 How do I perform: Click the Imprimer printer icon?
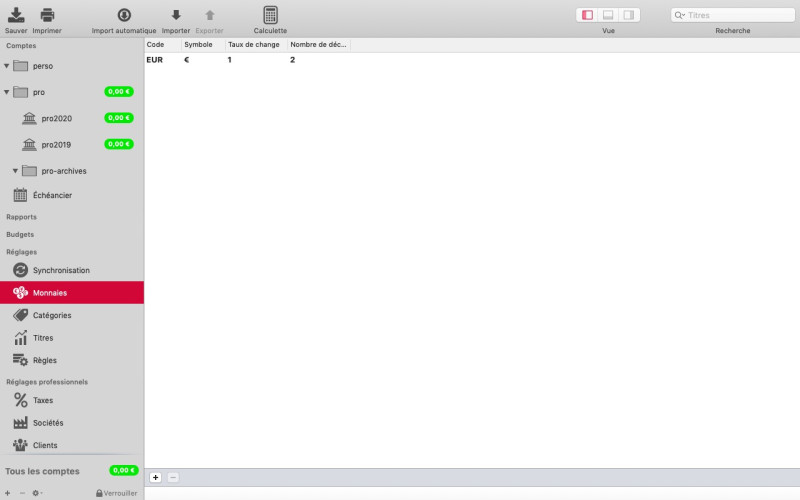(x=47, y=15)
